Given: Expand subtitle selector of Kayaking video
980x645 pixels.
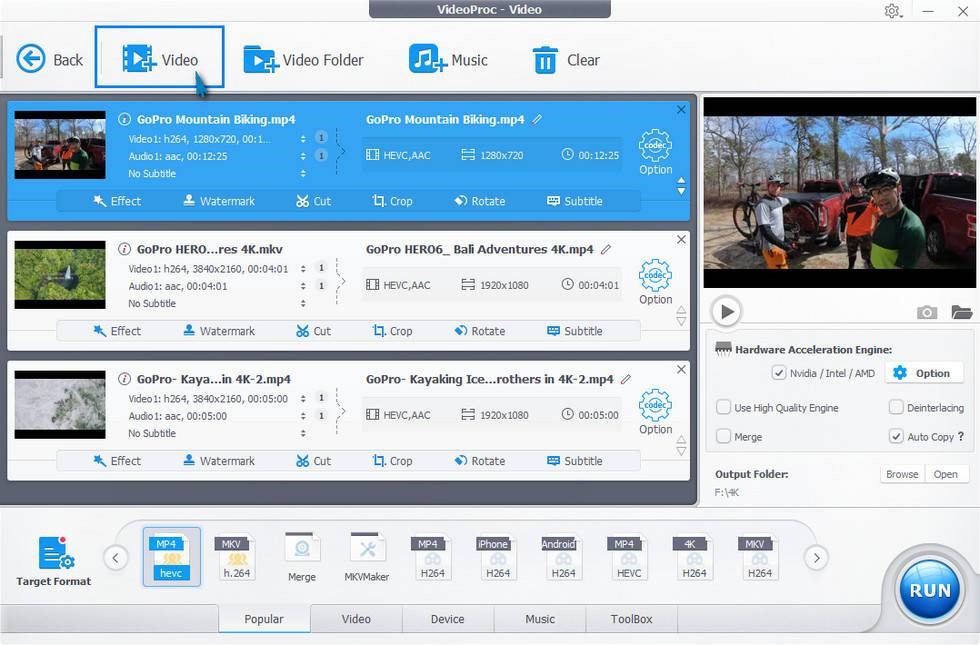Looking at the screenshot, I should tap(303, 433).
